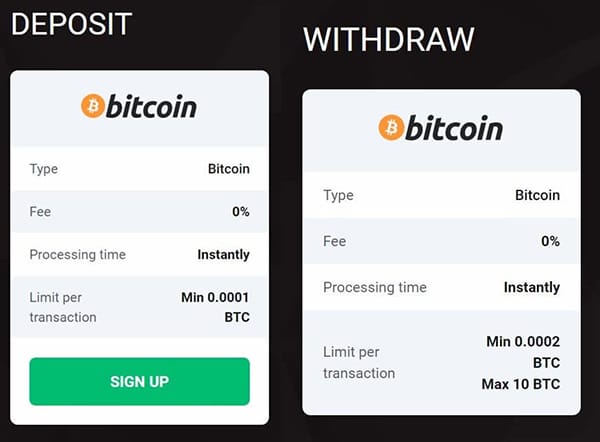Click the bitcoin wordmark in the Deposit card
This screenshot has width=600, height=442.
[x=151, y=106]
